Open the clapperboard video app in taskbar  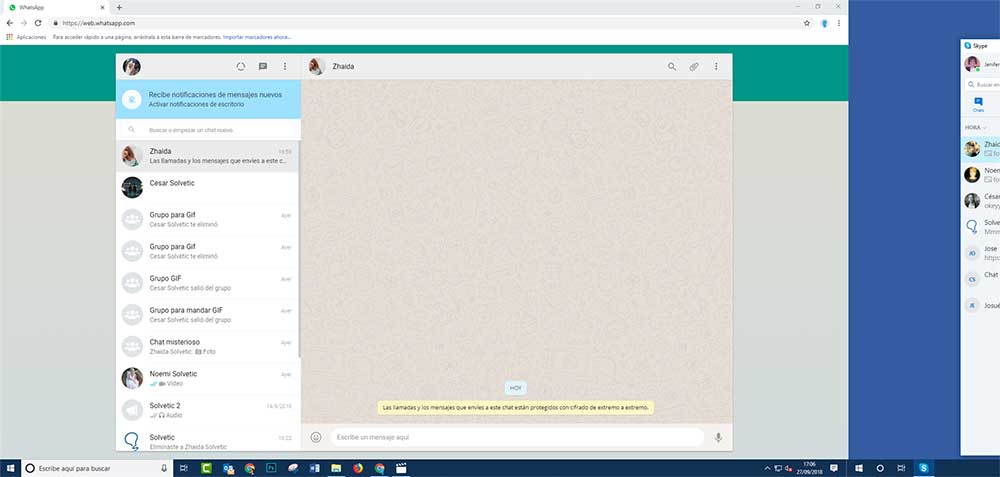pos(401,468)
